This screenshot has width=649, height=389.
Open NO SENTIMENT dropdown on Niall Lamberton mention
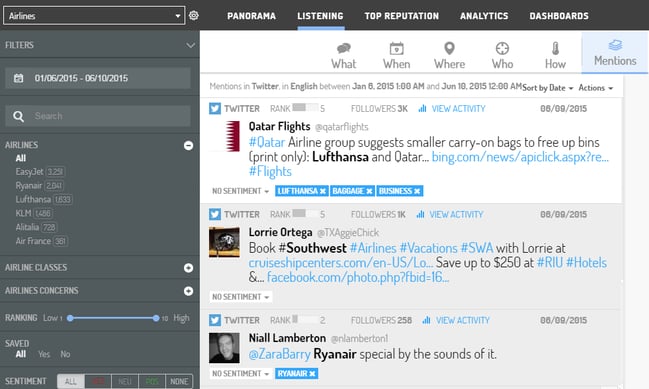[x=240, y=374]
